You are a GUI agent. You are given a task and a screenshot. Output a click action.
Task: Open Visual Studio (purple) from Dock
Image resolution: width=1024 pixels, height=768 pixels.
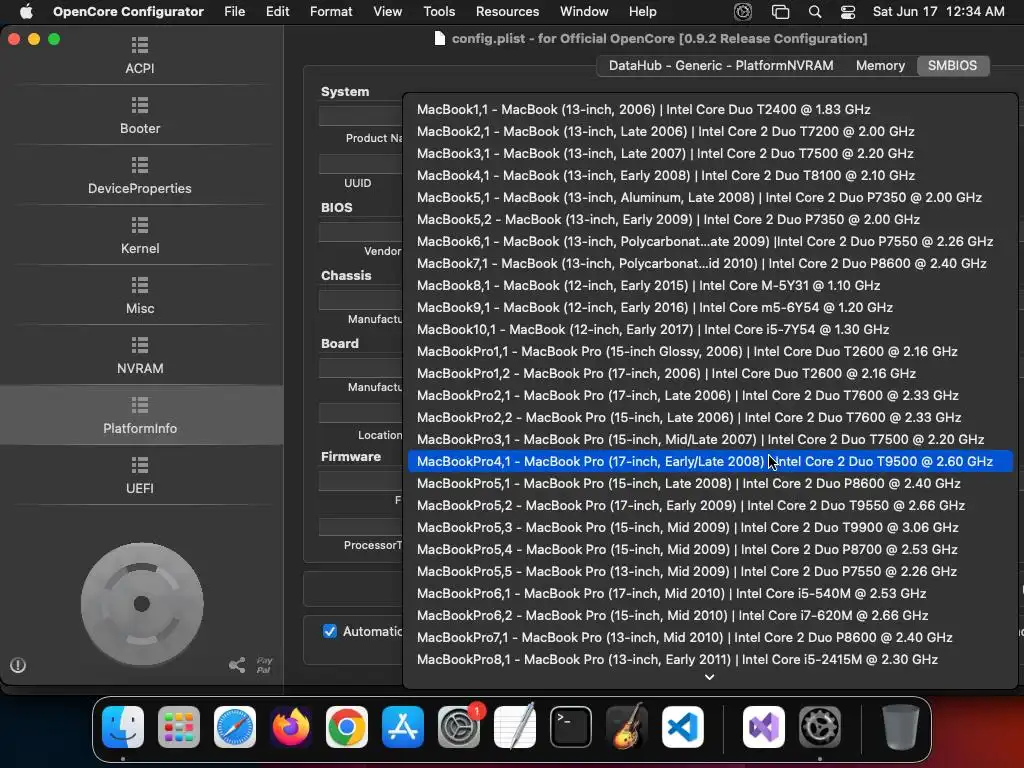(764, 727)
